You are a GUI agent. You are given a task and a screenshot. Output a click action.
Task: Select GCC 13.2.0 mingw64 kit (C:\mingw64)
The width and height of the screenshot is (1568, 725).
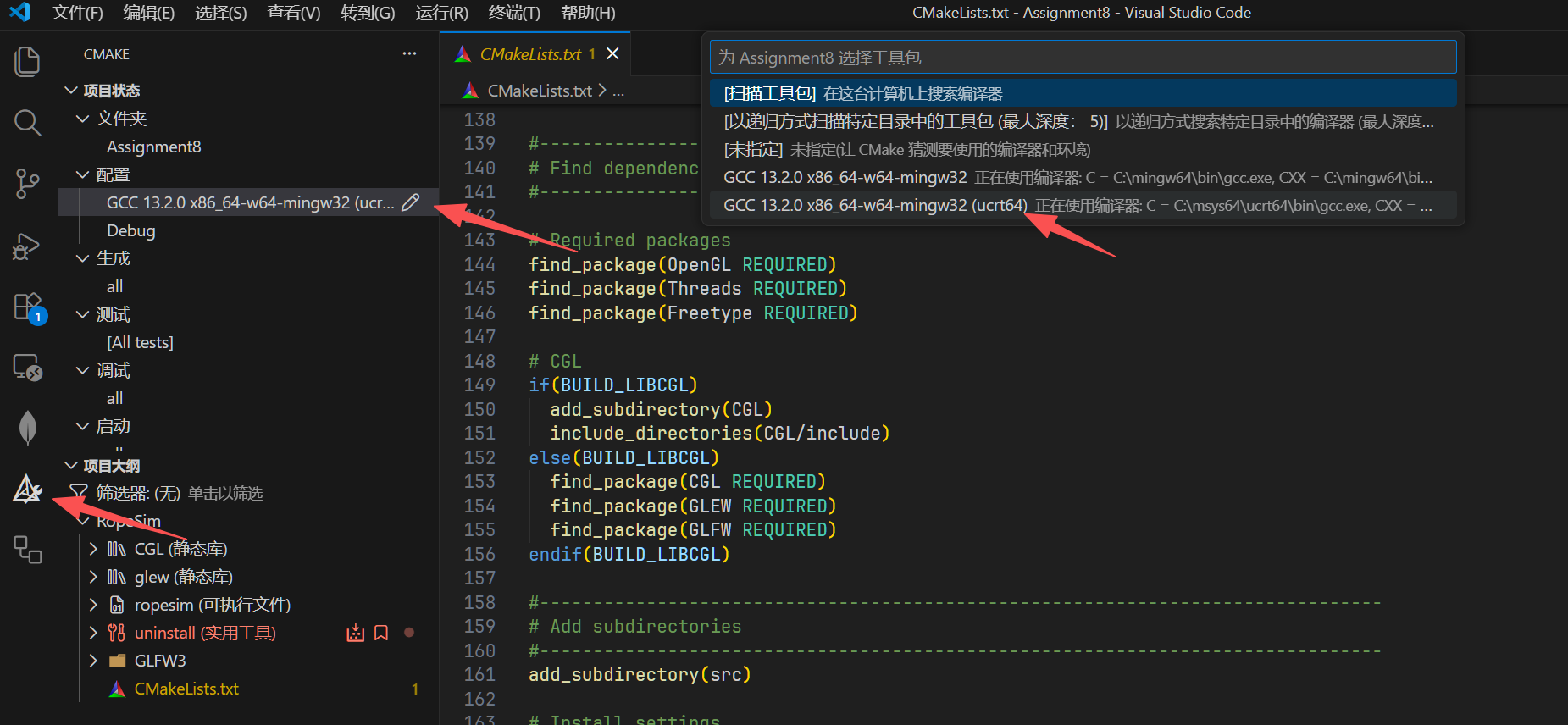coord(1083,177)
